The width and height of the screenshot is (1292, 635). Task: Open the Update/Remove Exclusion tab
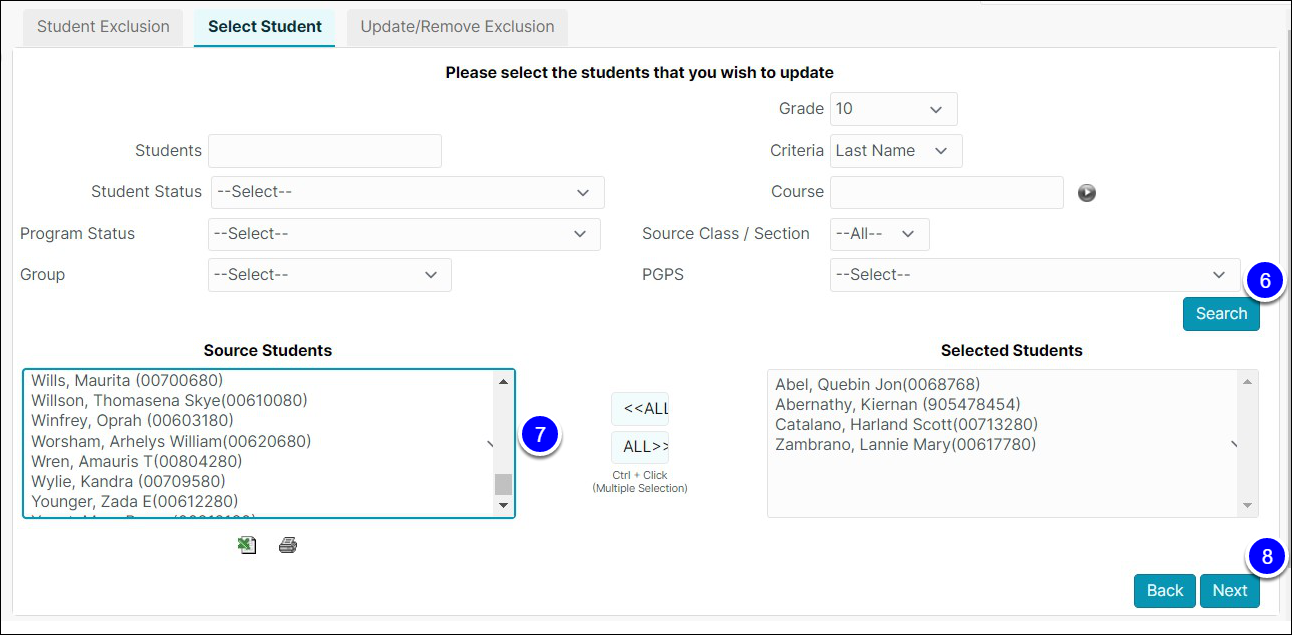point(457,27)
